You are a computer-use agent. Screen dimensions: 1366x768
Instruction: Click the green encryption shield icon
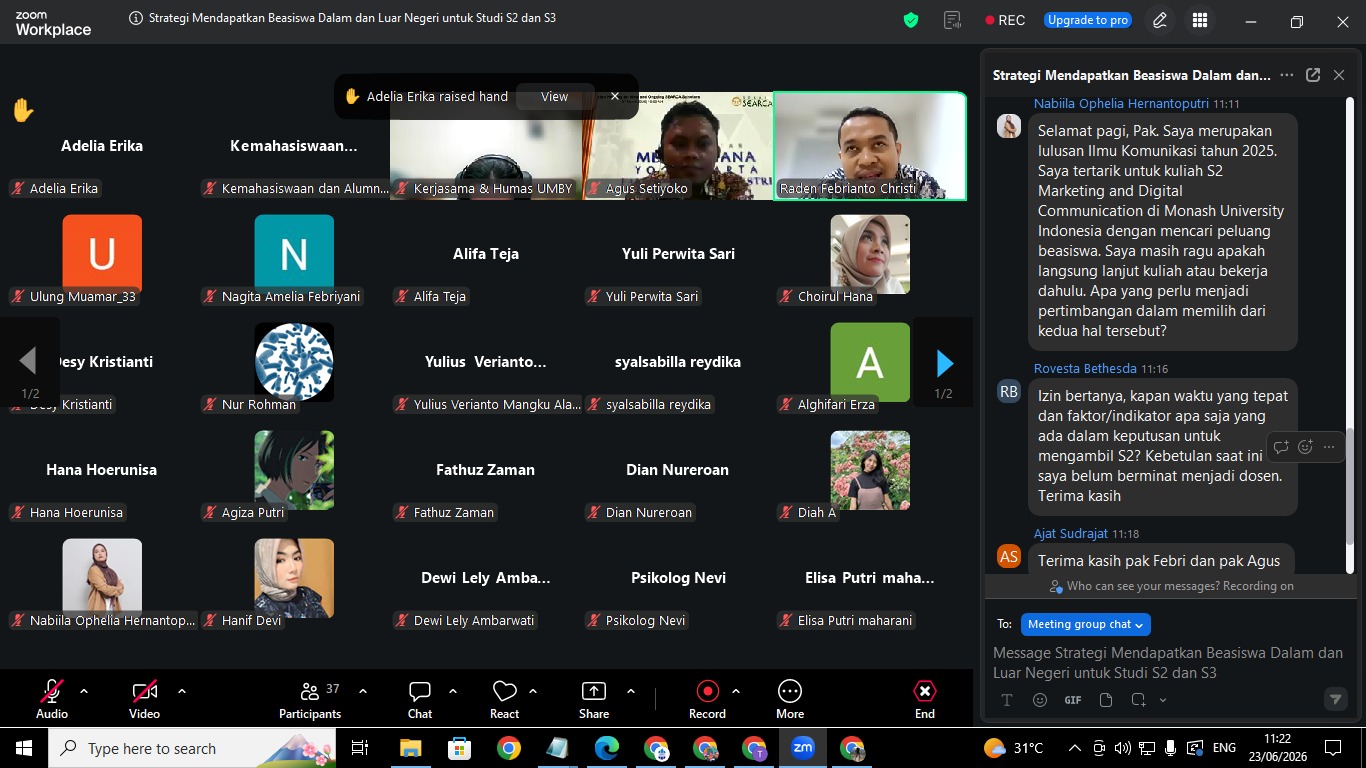(911, 20)
